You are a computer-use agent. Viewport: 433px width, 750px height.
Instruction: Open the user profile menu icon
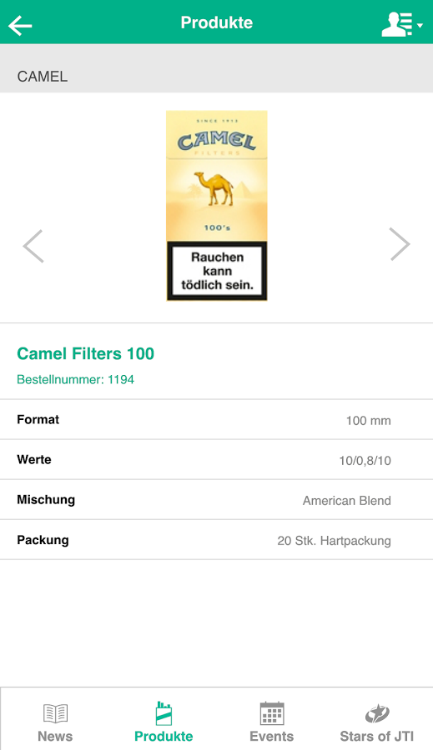pos(397,24)
